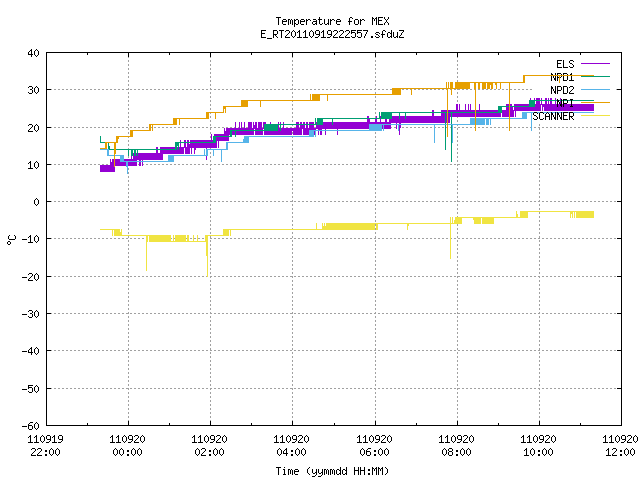
Task: Click the x-axis tick label 110920 02:00
Action: point(209,446)
